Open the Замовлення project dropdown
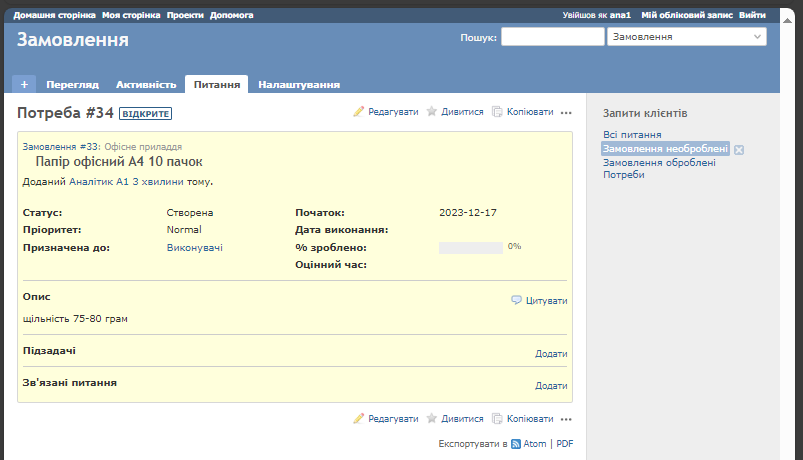This screenshot has height=460, width=803. pyautogui.click(x=686, y=37)
